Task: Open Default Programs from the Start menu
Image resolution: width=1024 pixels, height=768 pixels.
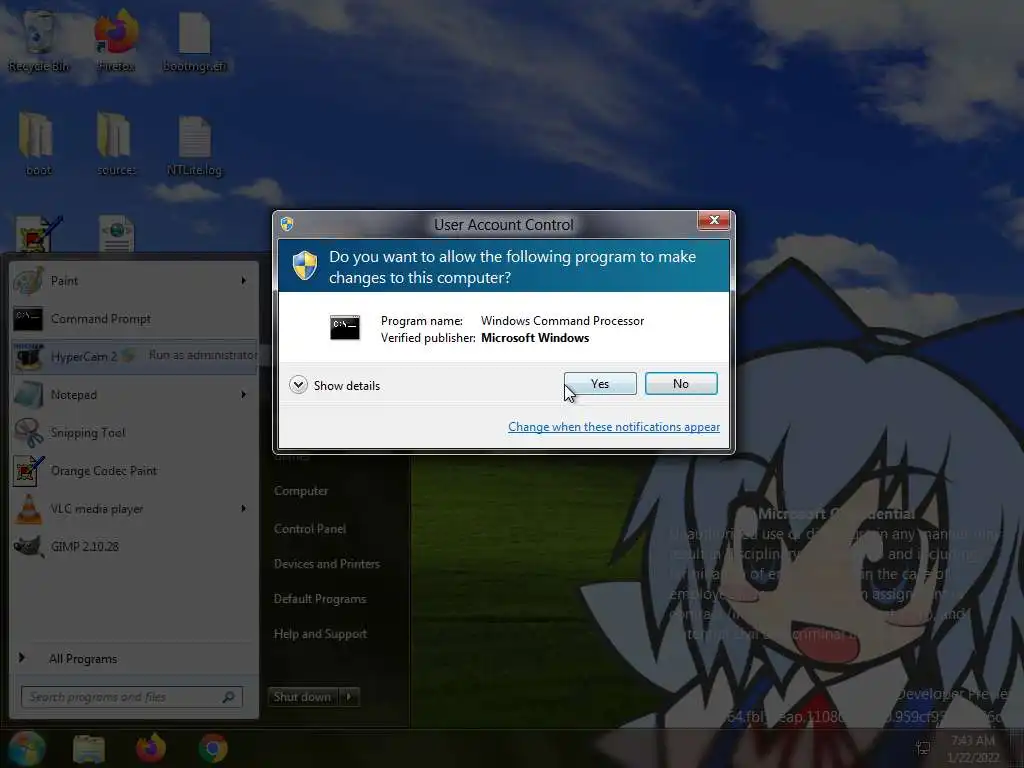Action: point(320,599)
